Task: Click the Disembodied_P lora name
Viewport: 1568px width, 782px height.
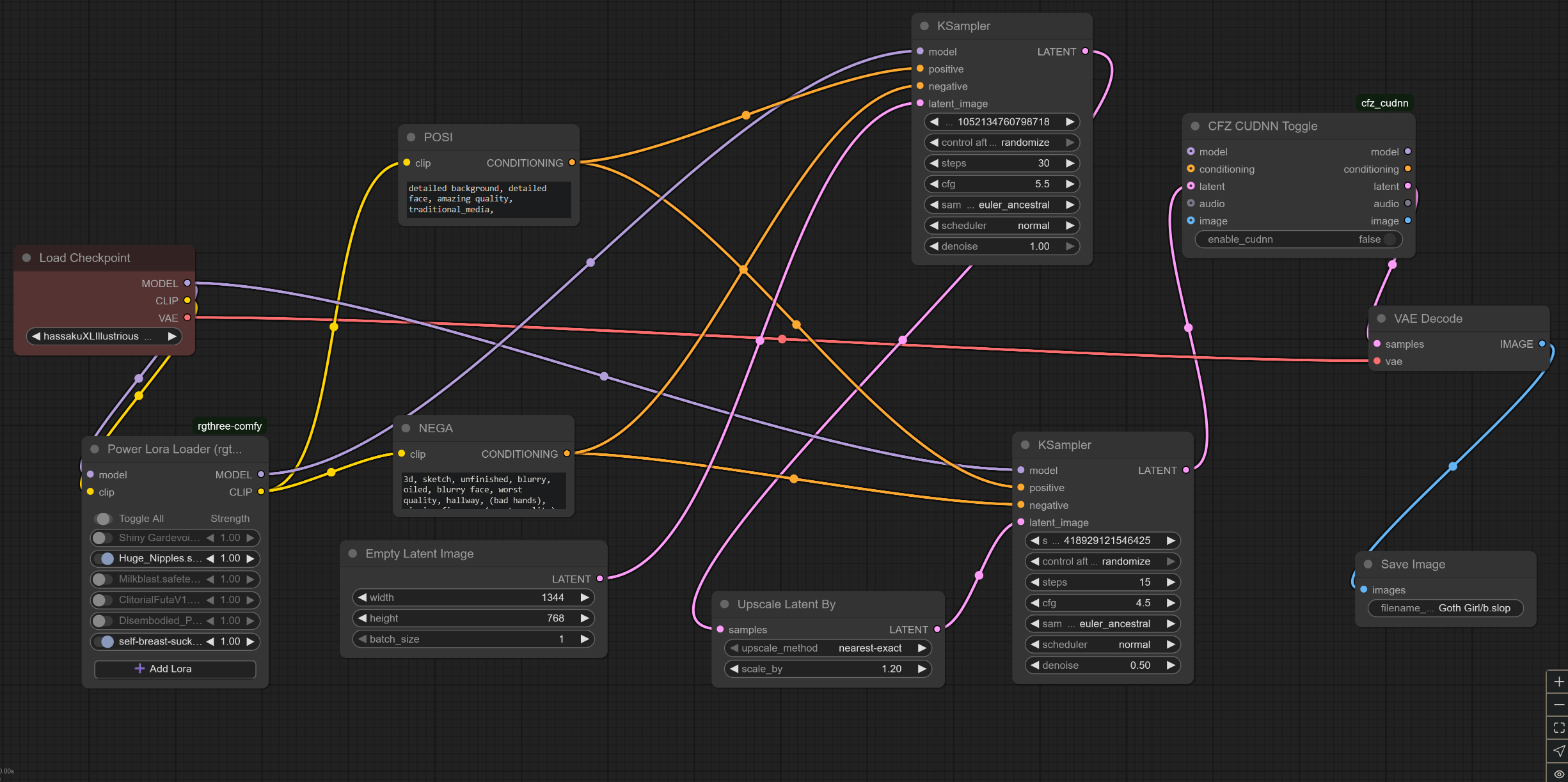Action: click(160, 621)
